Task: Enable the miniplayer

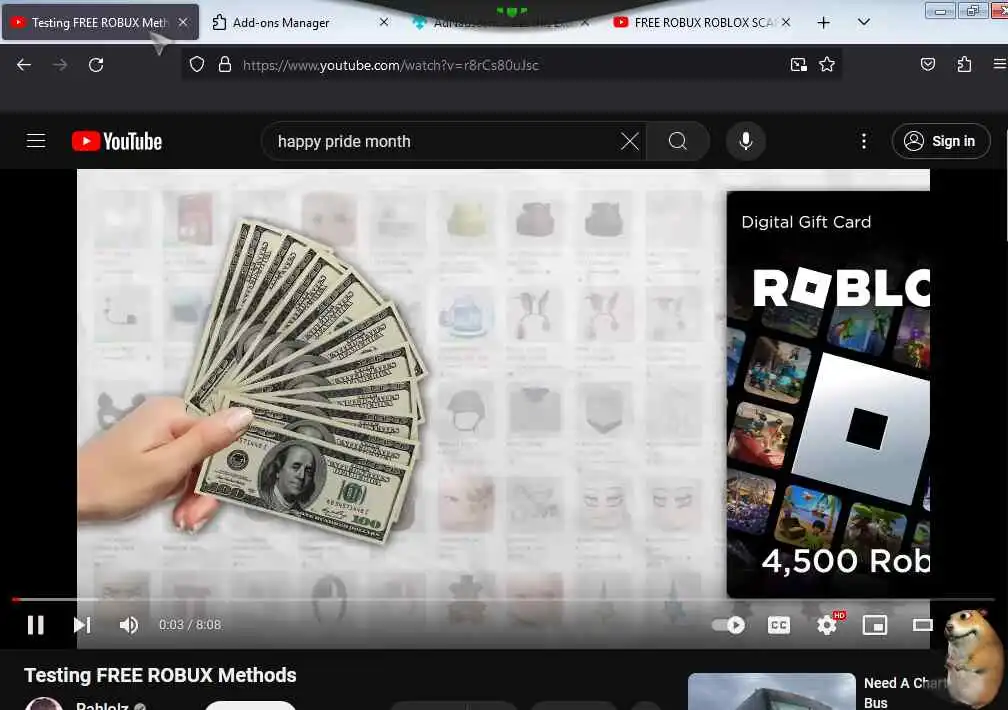Action: [x=875, y=625]
